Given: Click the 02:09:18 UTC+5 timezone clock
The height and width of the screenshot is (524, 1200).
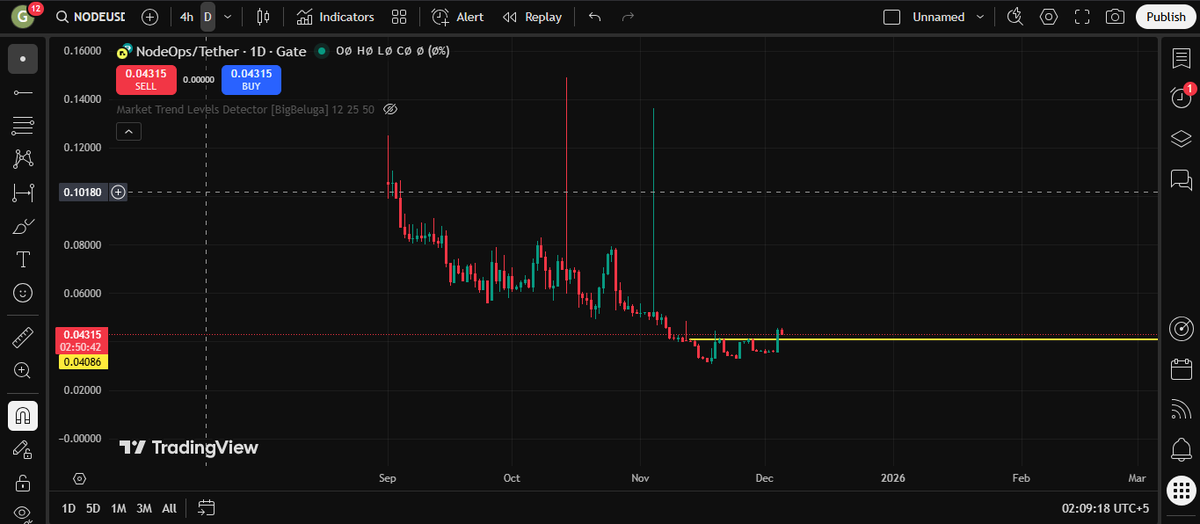Looking at the screenshot, I should pos(1105,508).
